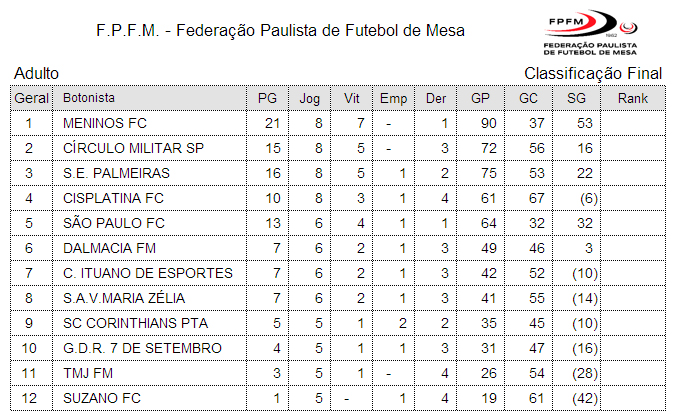The image size is (687, 420).
Task: Click the Geral column header
Action: (30, 99)
